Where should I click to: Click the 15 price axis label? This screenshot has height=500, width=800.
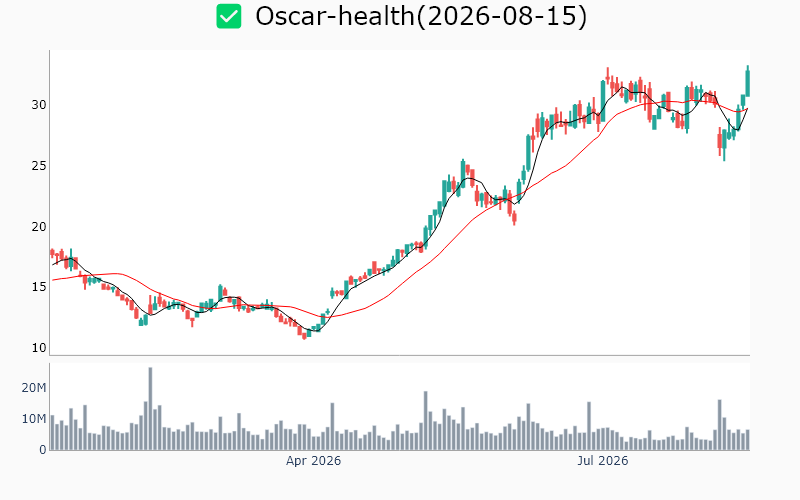(x=39, y=287)
